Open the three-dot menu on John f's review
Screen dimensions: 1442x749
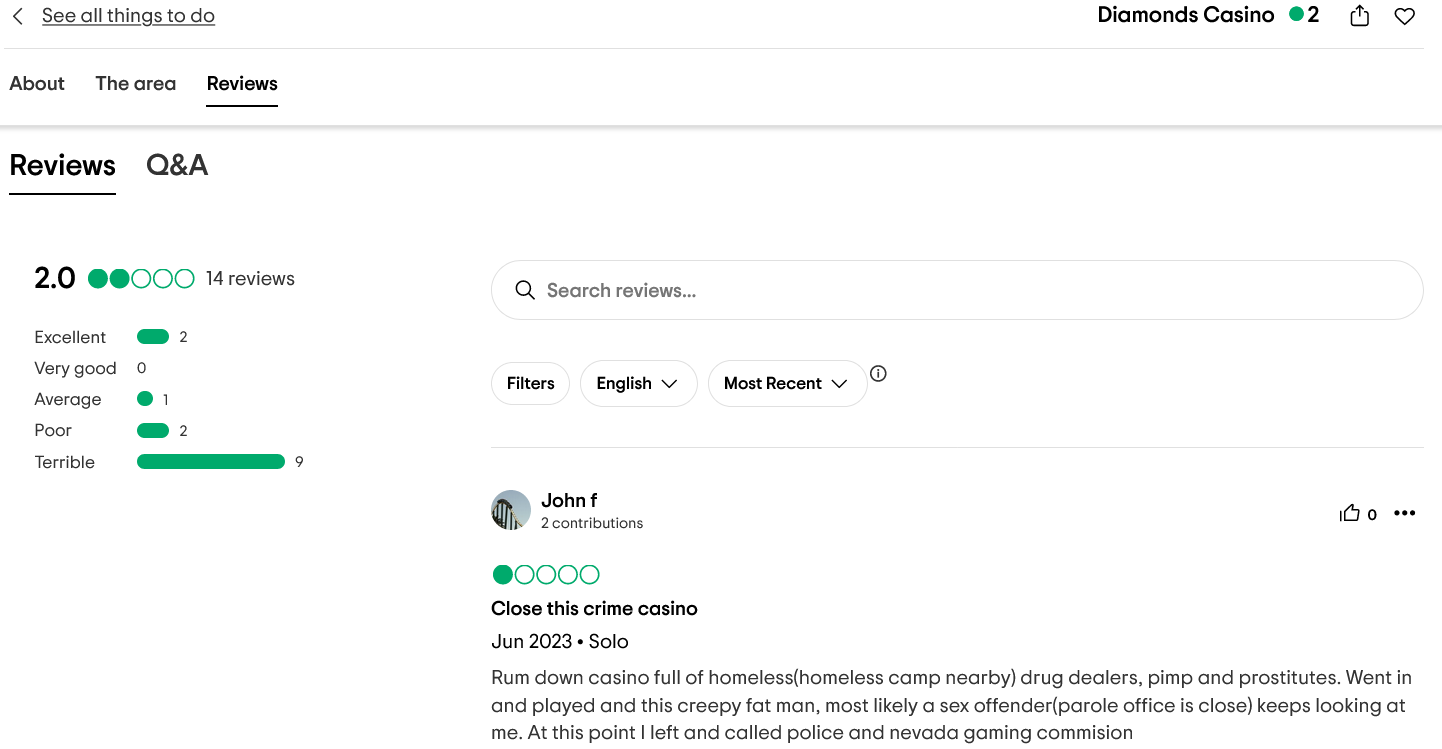(x=1405, y=513)
